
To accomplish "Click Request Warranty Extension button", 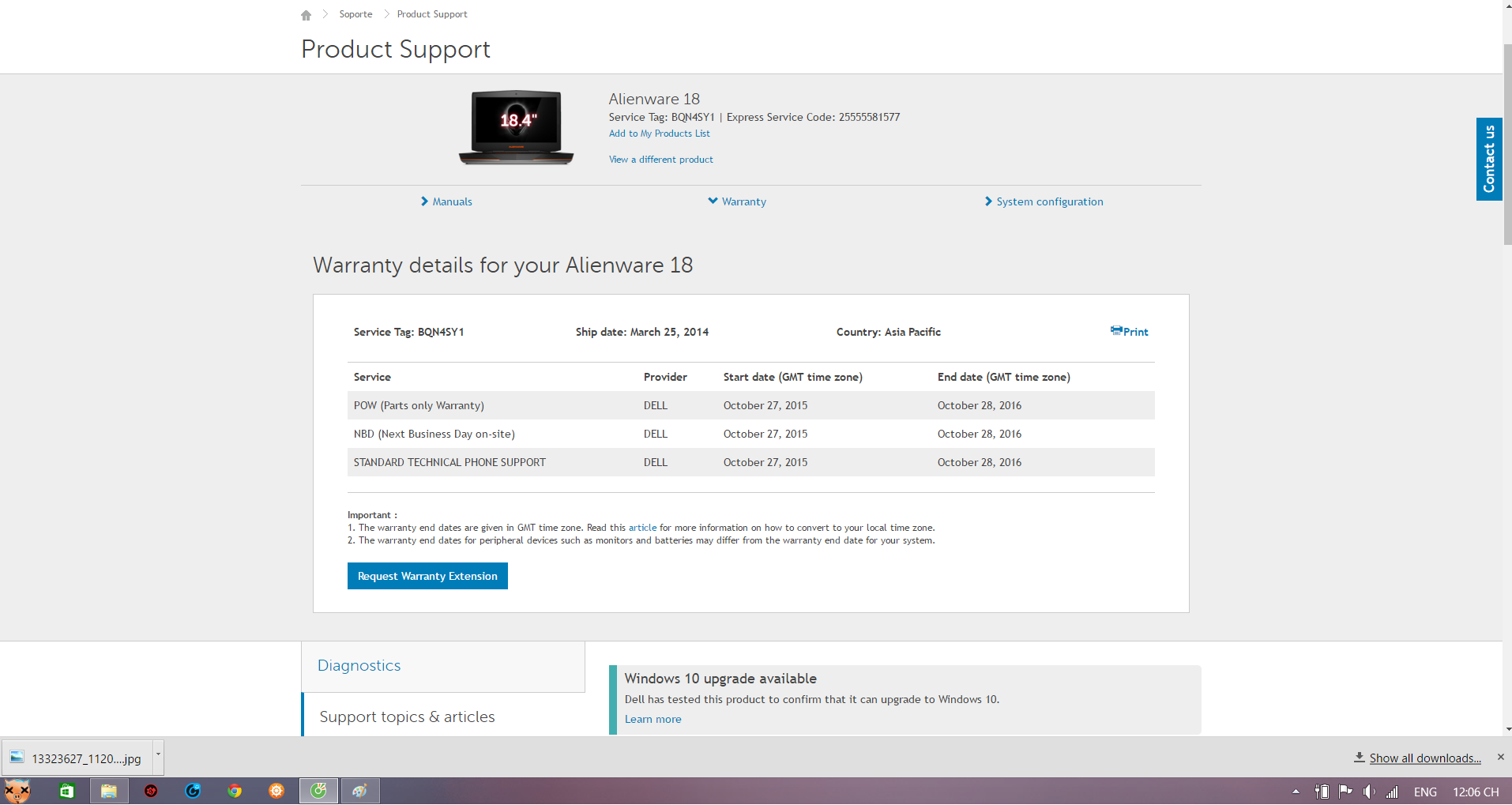I will point(427,576).
